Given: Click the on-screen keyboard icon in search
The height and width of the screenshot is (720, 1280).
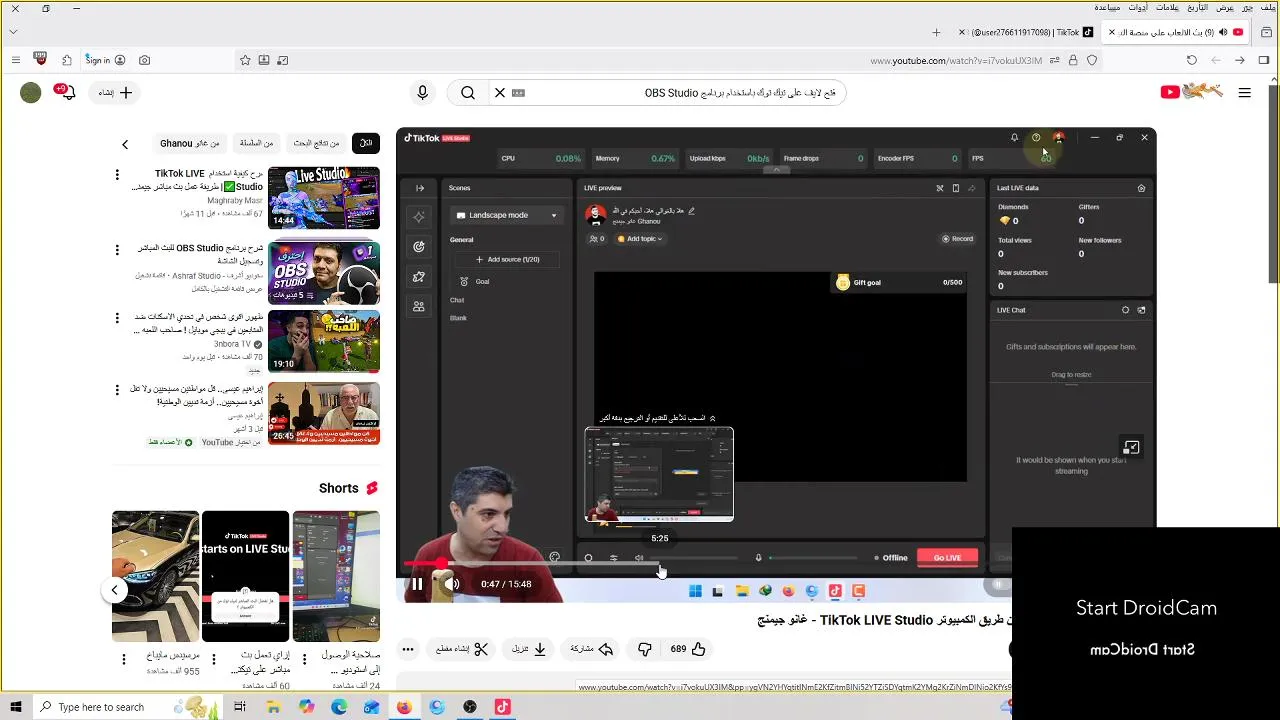Looking at the screenshot, I should [518, 93].
